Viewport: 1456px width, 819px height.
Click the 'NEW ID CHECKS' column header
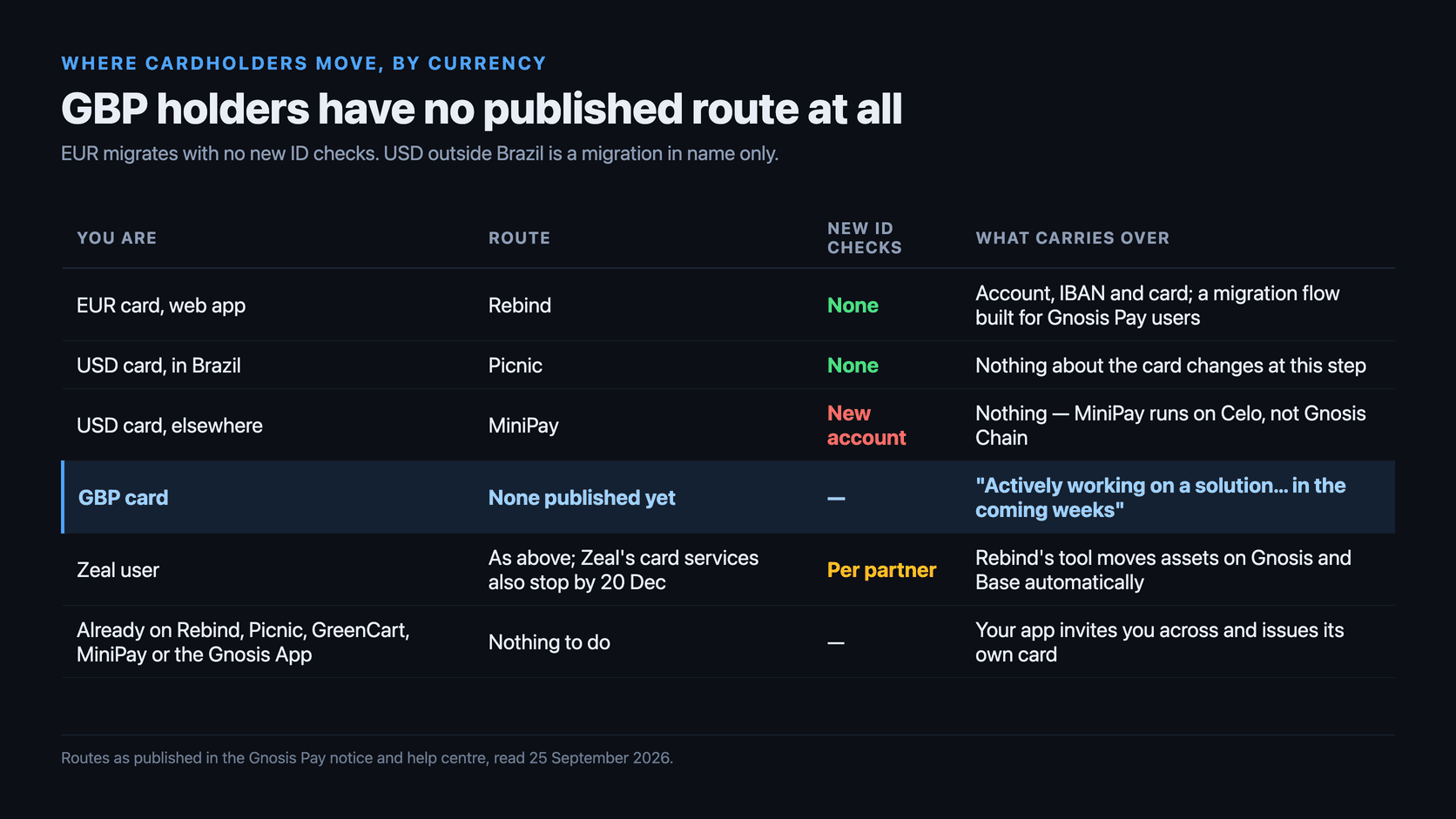tap(864, 238)
